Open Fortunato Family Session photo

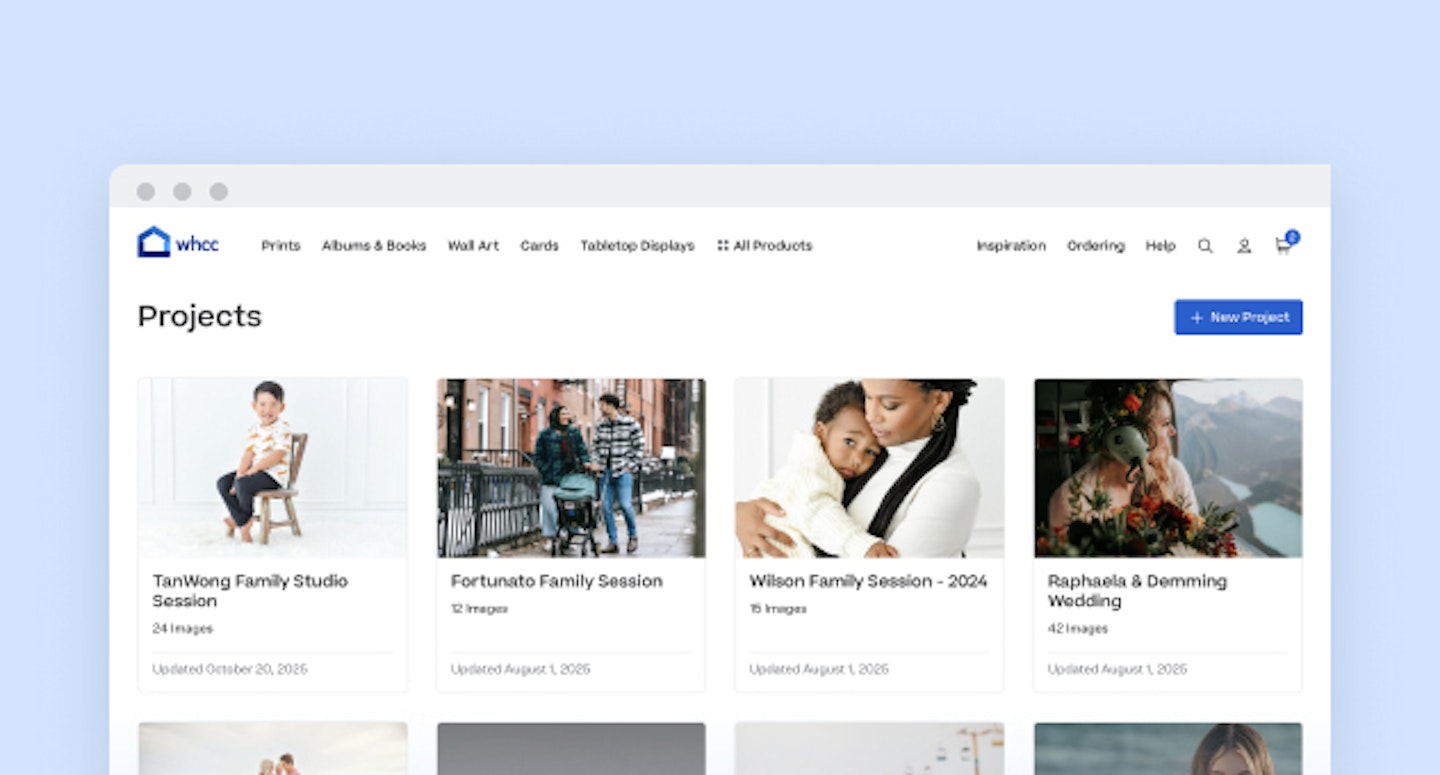571,467
